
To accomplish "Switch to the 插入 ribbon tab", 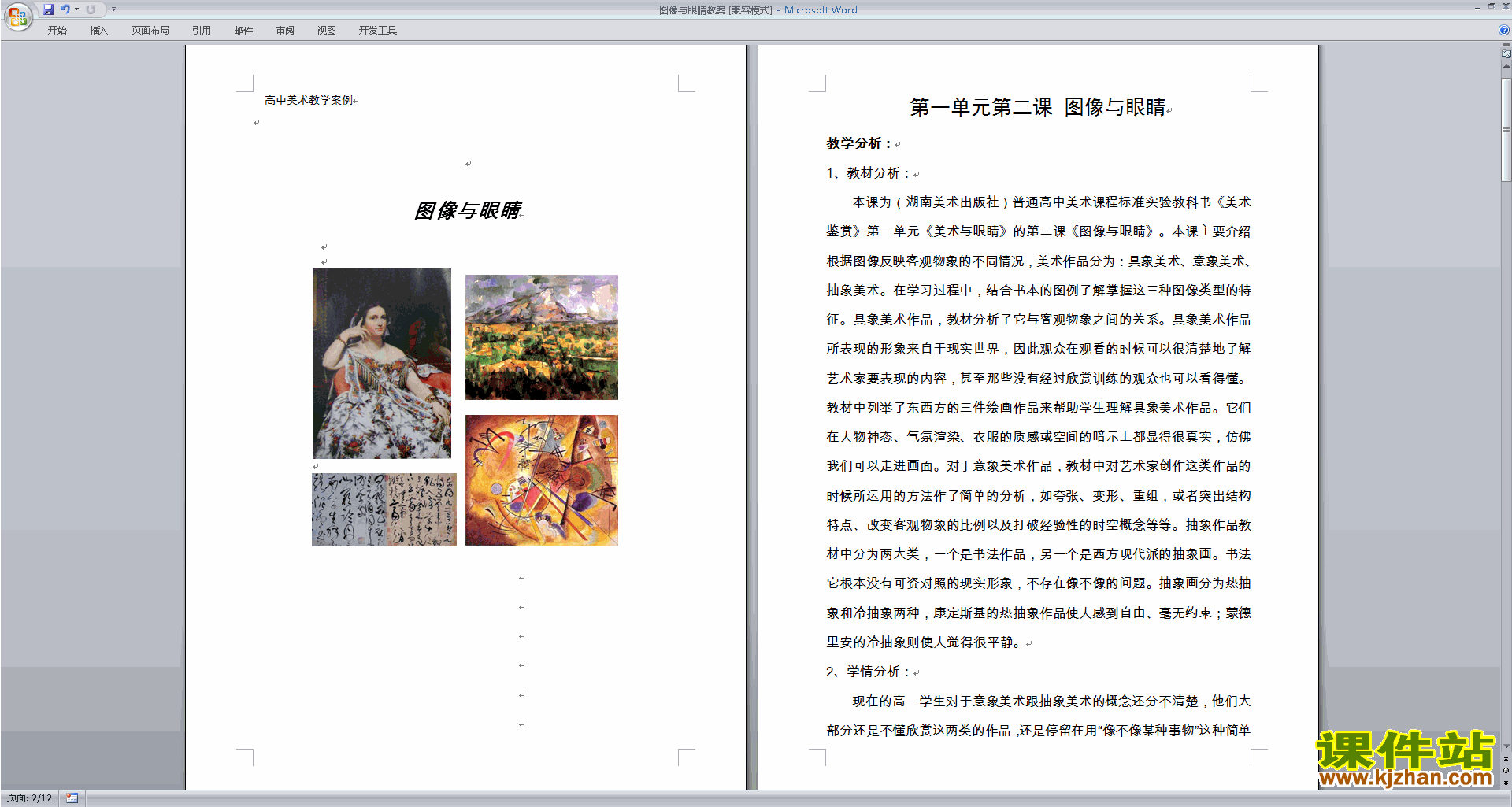I will [98, 31].
